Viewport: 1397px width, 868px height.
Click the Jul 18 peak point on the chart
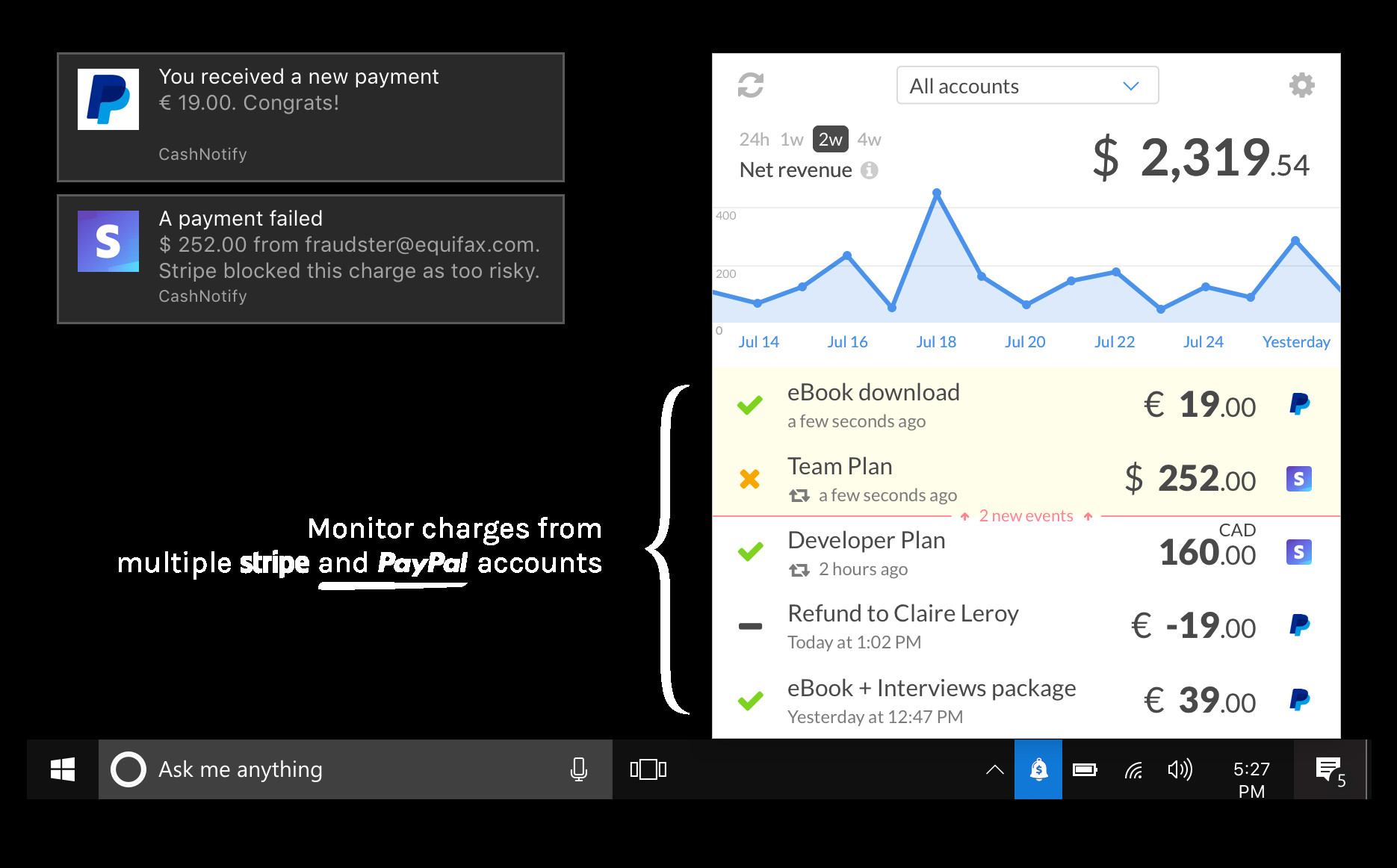click(x=937, y=193)
